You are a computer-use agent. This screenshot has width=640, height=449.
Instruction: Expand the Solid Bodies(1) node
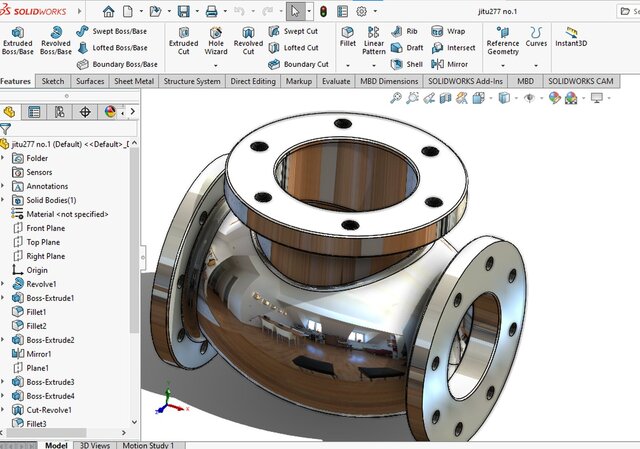(x=3, y=200)
